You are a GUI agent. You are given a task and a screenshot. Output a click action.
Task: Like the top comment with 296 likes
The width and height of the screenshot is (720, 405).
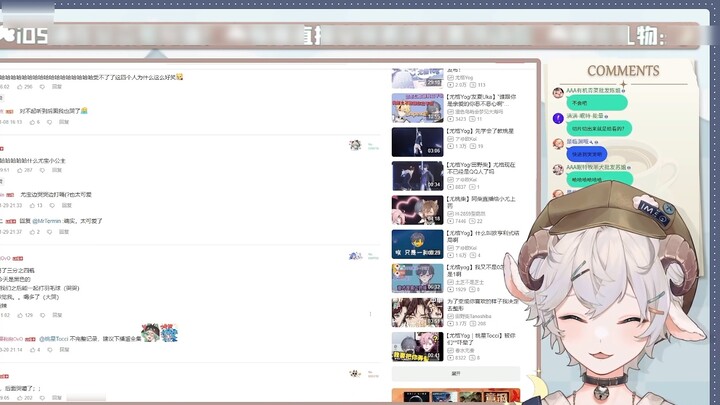pyautogui.click(x=19, y=87)
